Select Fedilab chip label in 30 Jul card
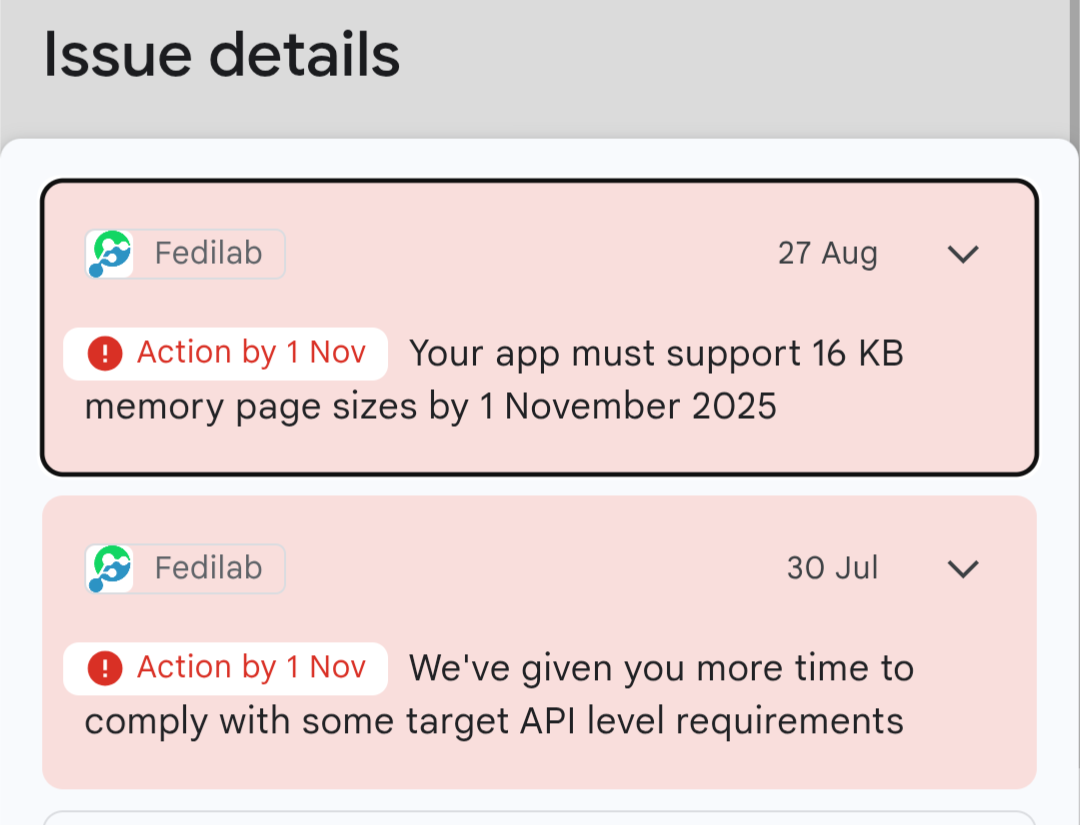Viewport: 1080px width, 825px height. coord(208,569)
